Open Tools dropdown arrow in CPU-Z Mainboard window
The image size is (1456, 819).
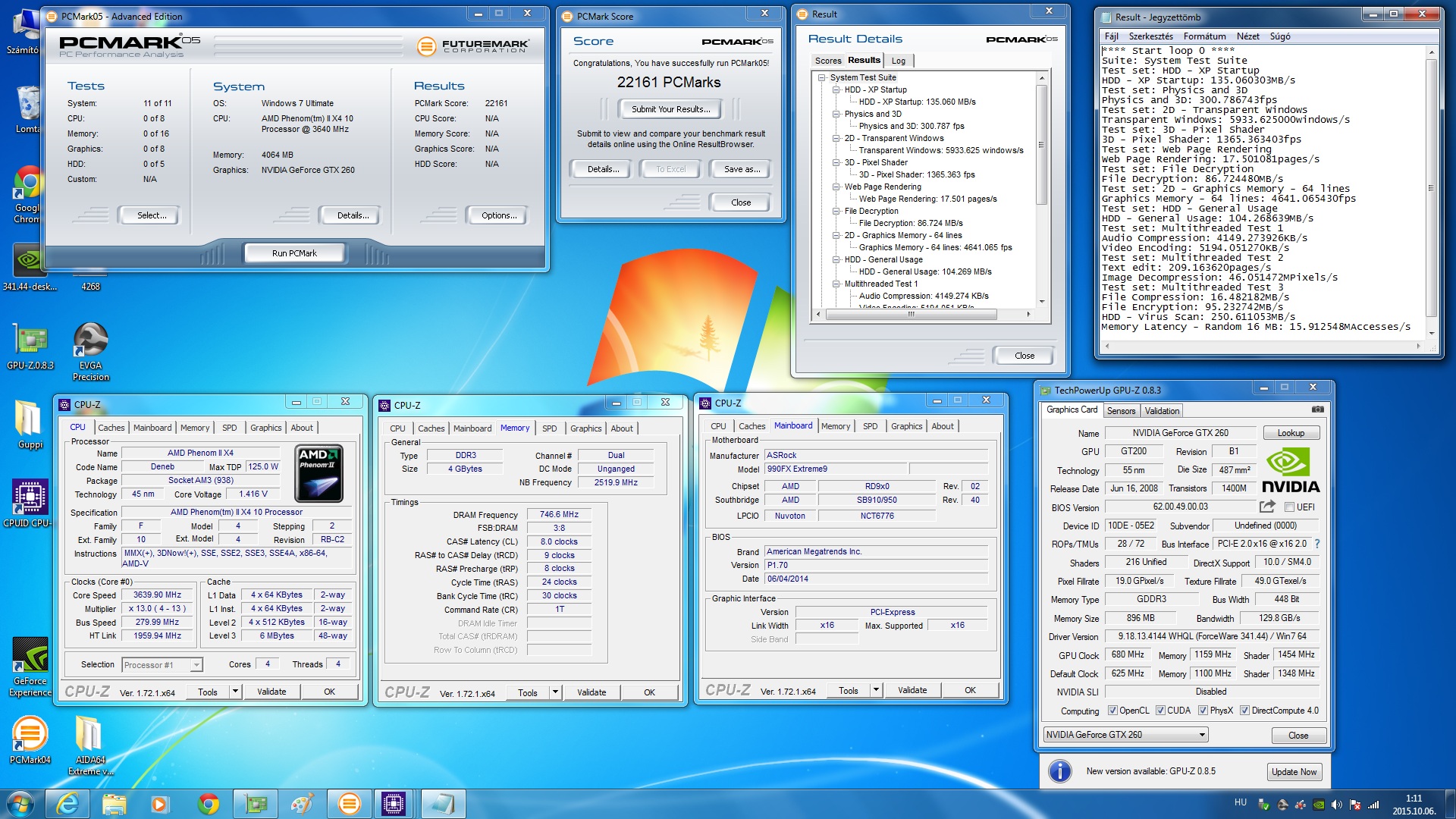(x=876, y=690)
